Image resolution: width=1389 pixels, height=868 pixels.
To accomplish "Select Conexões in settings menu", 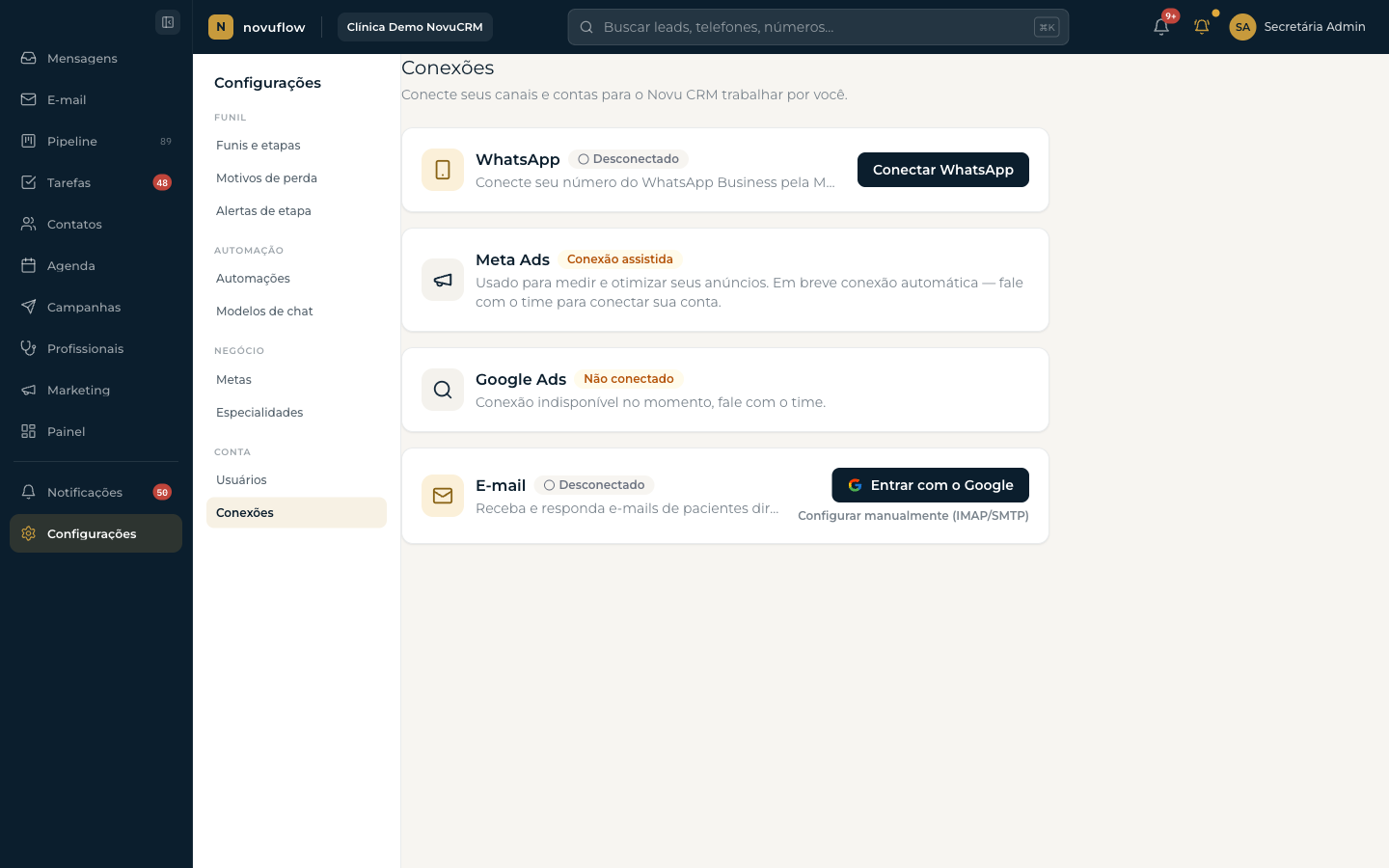I will tap(296, 513).
